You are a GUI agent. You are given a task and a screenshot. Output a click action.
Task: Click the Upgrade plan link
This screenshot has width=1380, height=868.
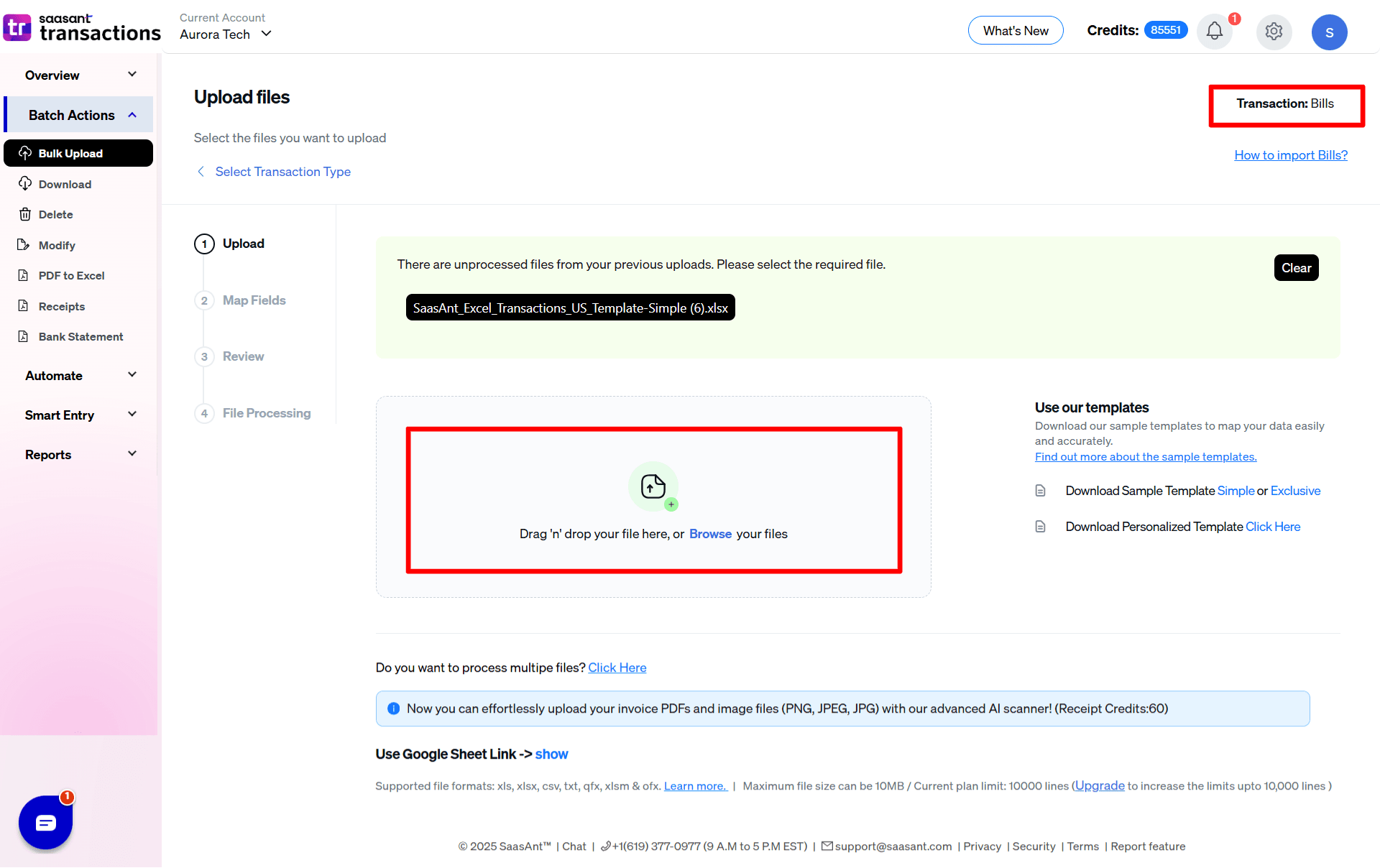(1100, 785)
